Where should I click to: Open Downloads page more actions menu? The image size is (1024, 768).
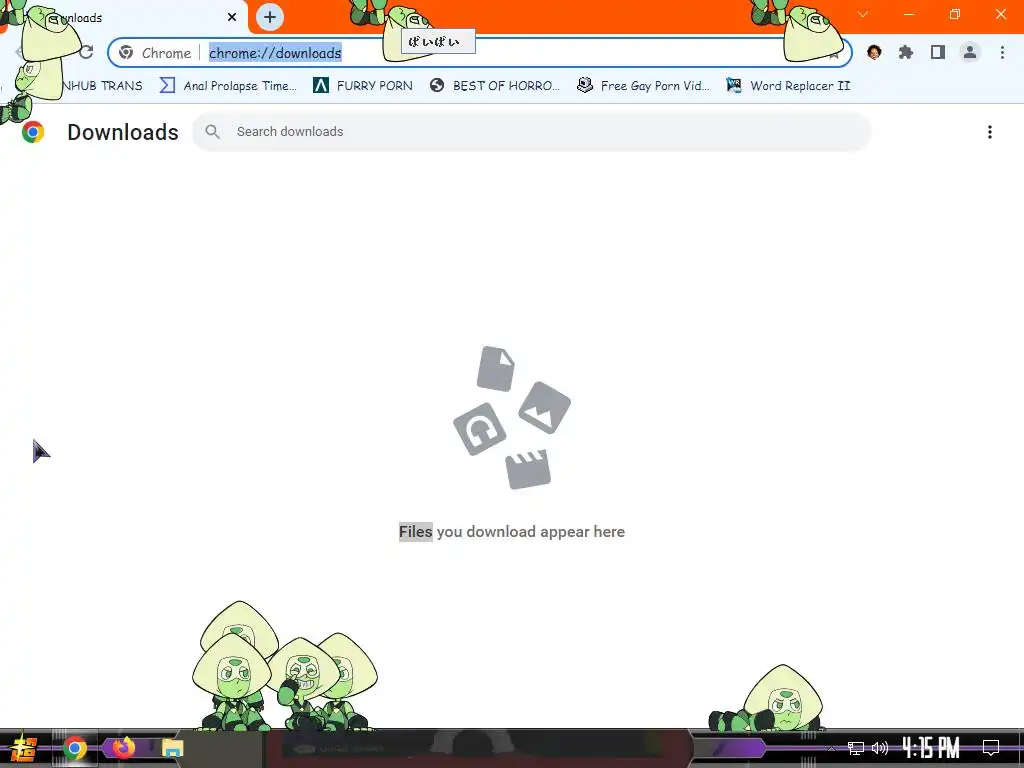coord(990,132)
